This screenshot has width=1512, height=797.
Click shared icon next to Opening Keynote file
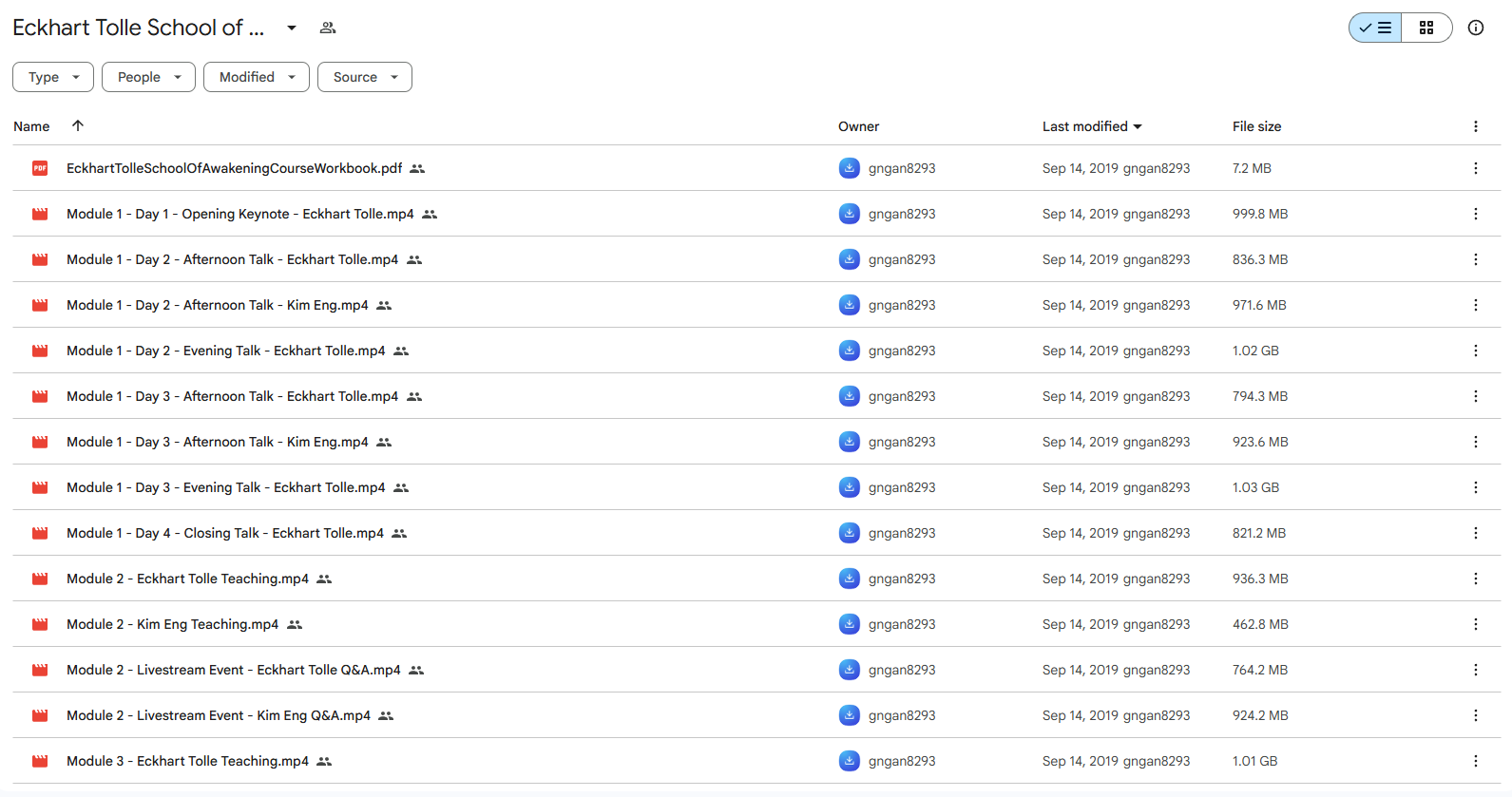430,214
